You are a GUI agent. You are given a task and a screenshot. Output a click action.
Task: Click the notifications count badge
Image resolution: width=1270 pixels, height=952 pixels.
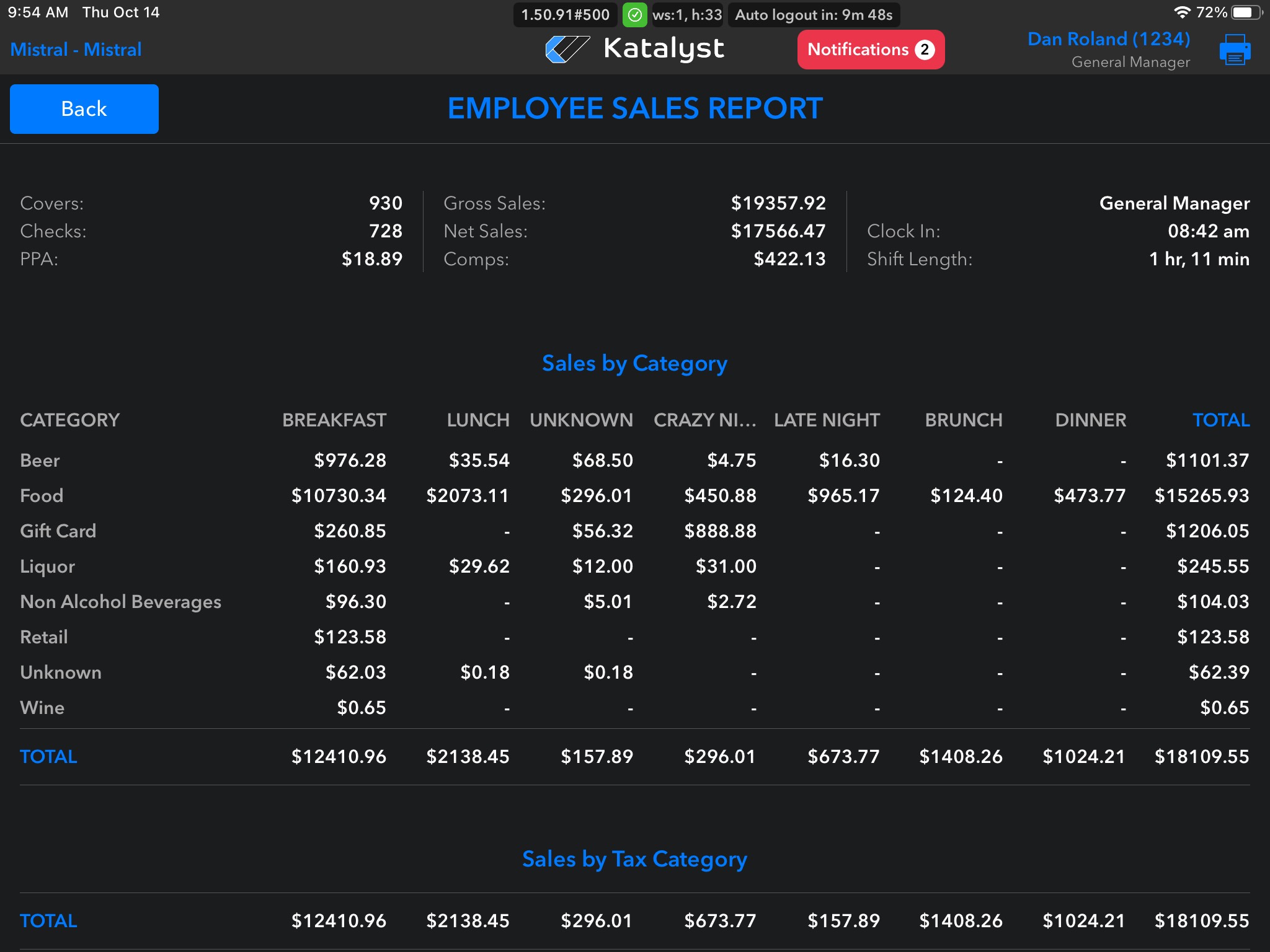click(x=925, y=50)
